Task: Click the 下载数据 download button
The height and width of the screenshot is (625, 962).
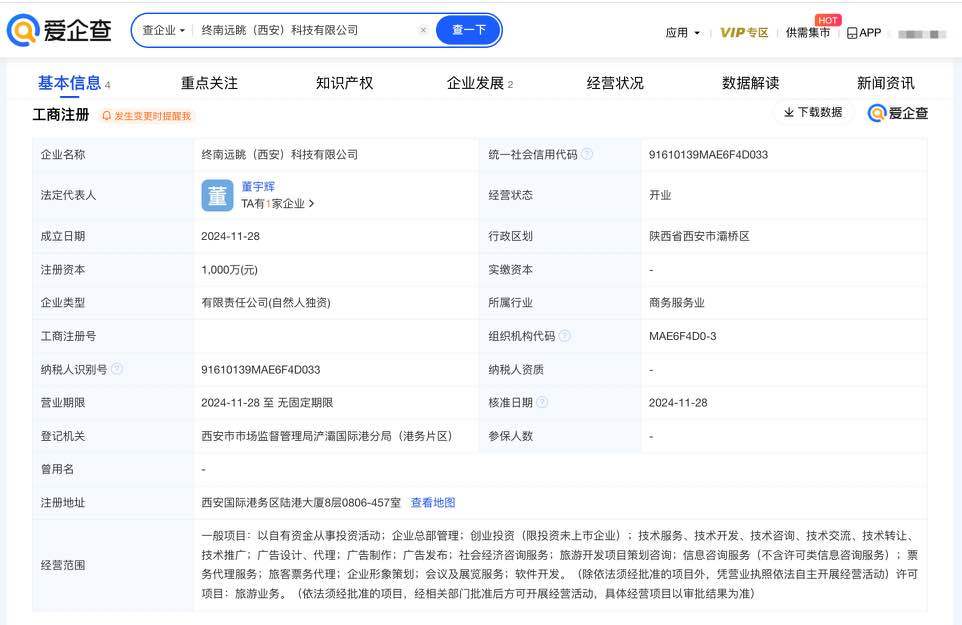Action: tap(813, 112)
